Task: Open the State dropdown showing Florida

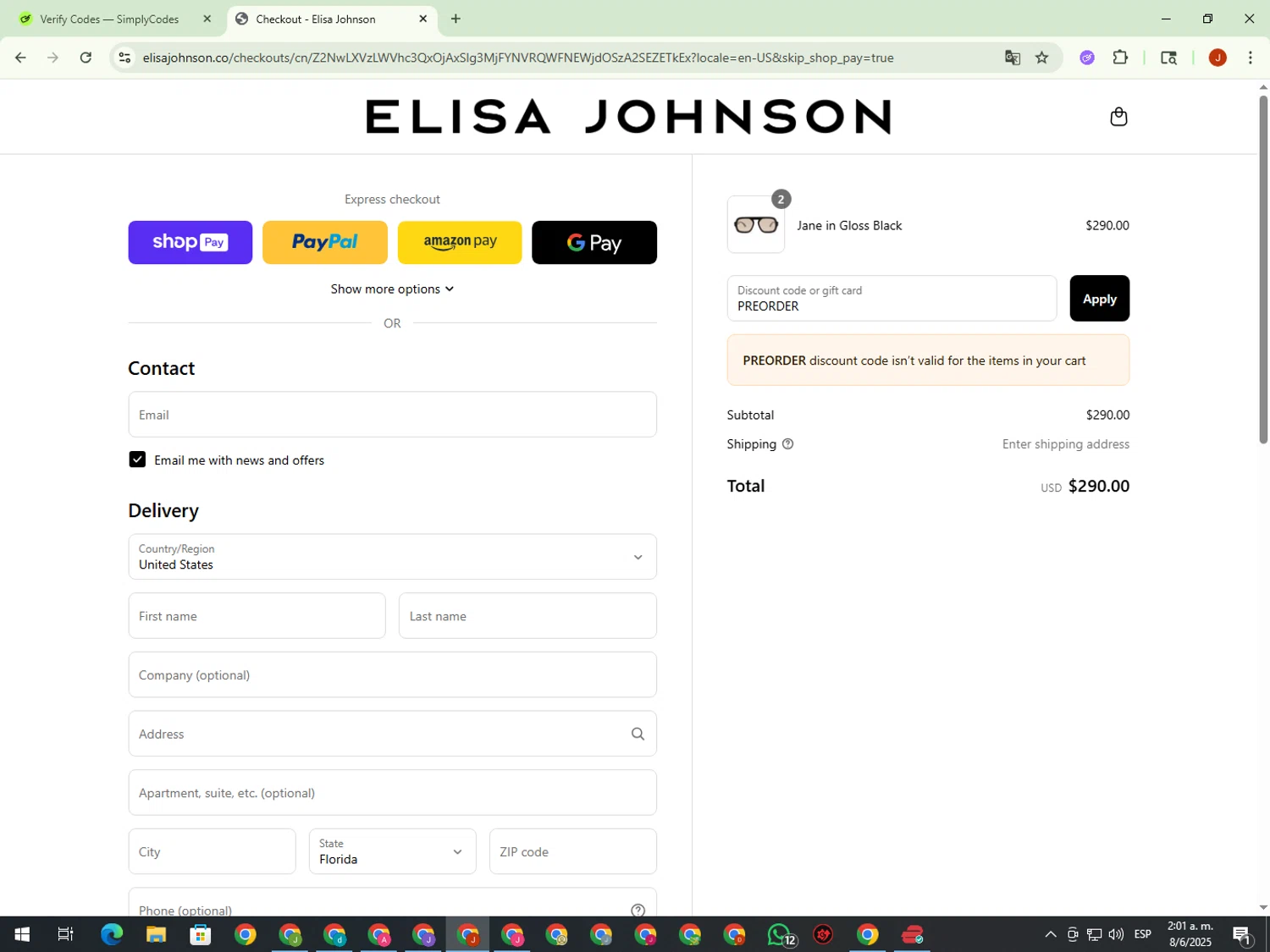Action: (392, 851)
